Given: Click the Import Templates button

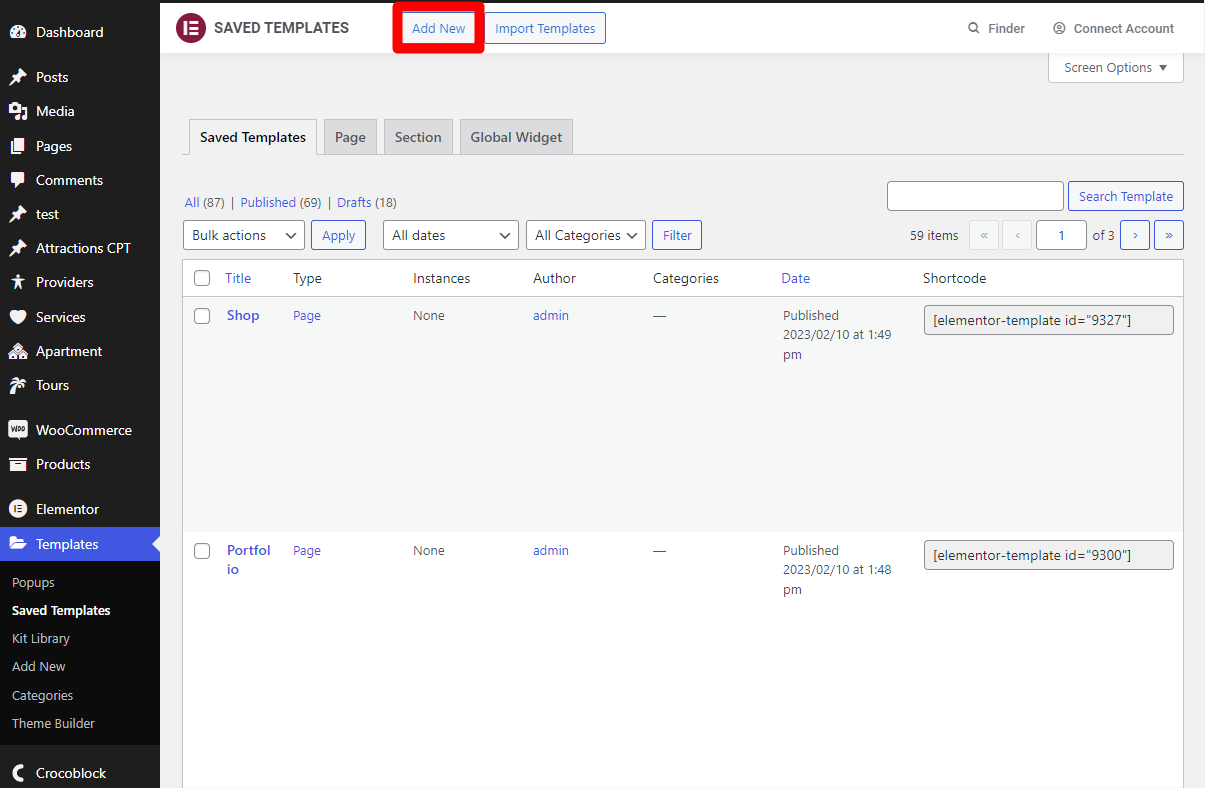Looking at the screenshot, I should click(x=545, y=28).
